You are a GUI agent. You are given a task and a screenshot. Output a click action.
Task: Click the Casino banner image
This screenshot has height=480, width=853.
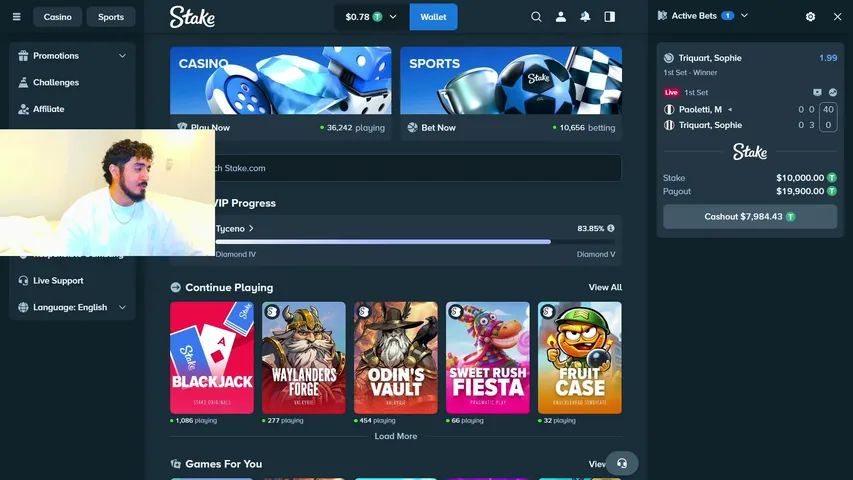pyautogui.click(x=281, y=81)
